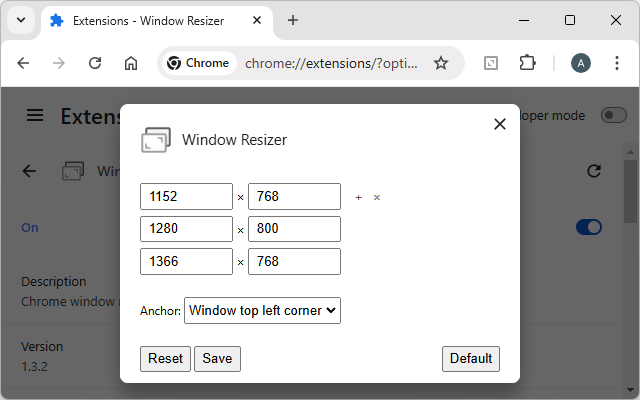Remove the 1152 × 768 size row
Viewport: 640px width, 400px height.
[x=377, y=198]
